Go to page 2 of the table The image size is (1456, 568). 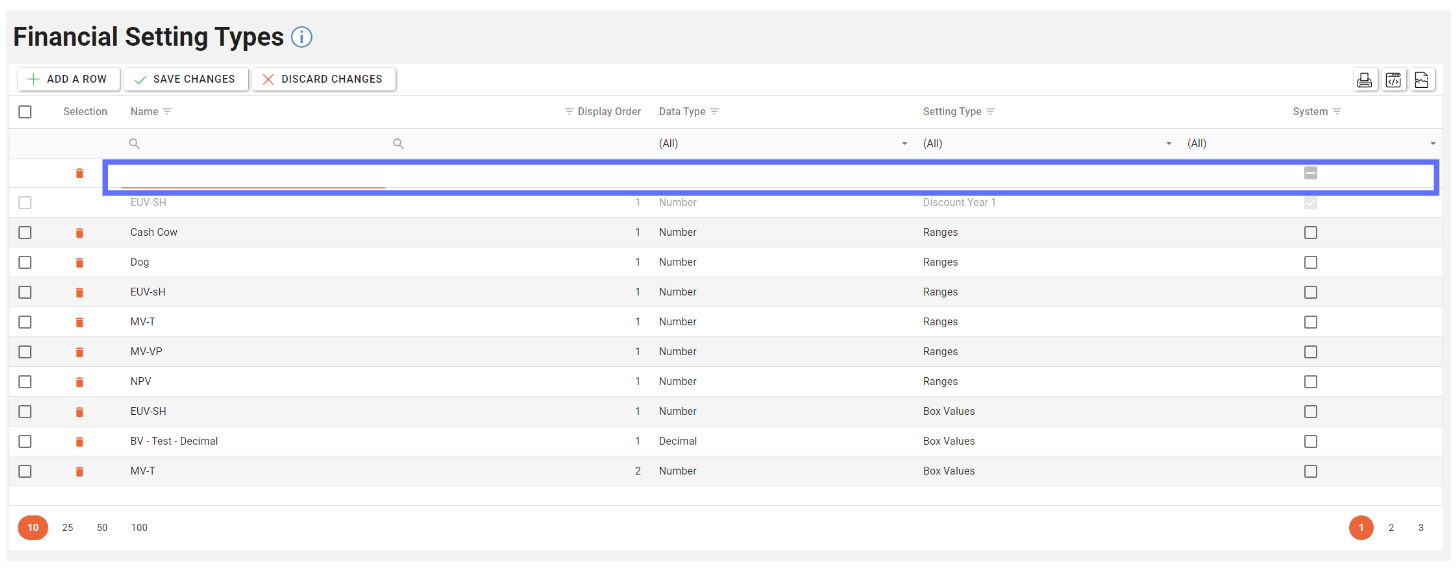[1390, 528]
